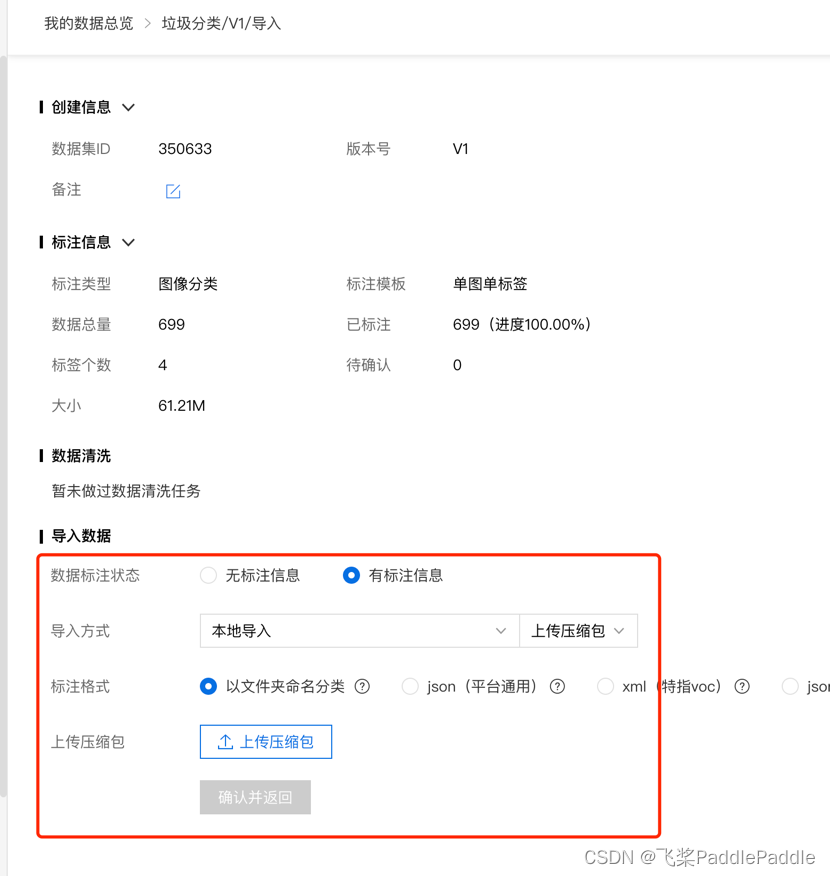Choose 以文件夹命名分类 annotation format
830x876 pixels.
click(x=208, y=686)
